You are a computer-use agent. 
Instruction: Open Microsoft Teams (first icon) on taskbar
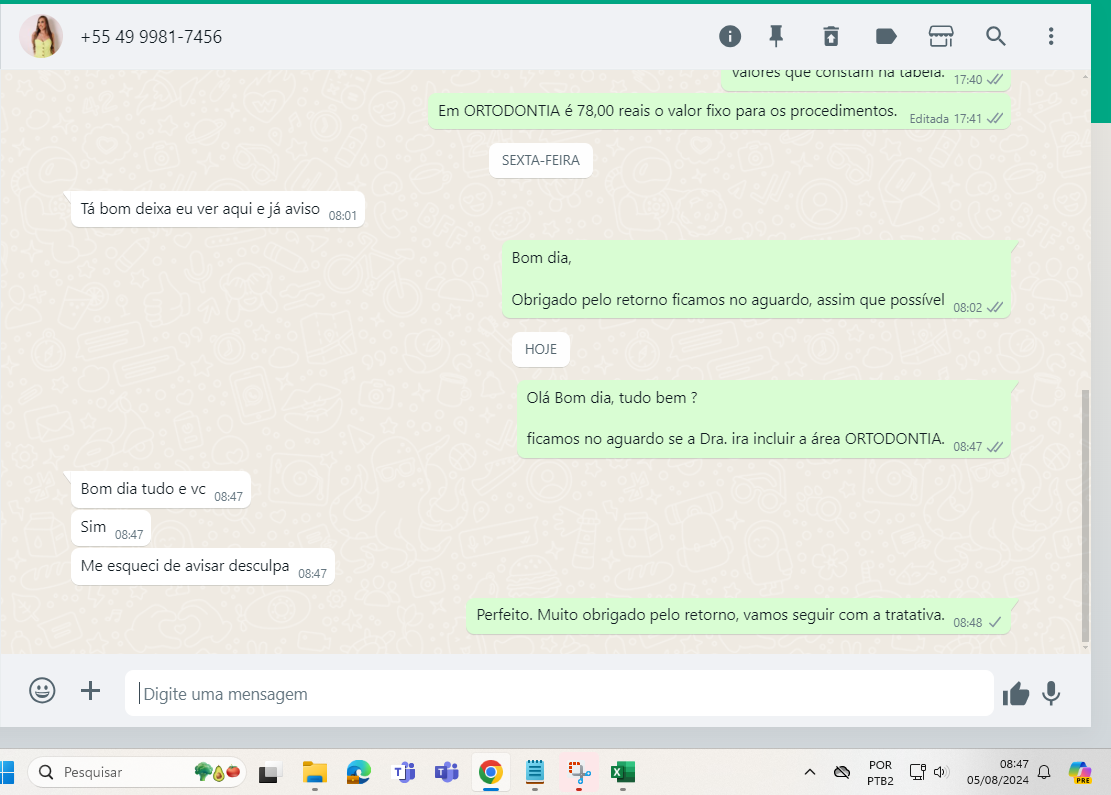tap(403, 772)
